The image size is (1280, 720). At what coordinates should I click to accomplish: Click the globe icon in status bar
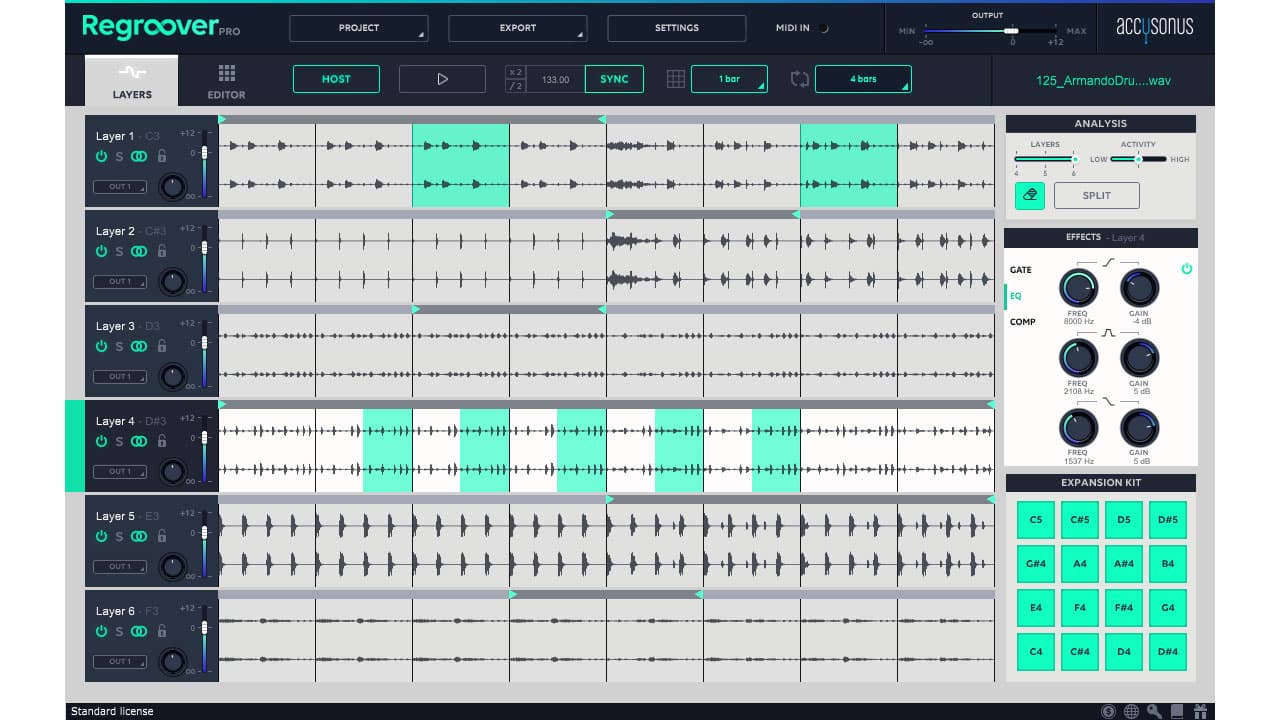pyautogui.click(x=1131, y=711)
